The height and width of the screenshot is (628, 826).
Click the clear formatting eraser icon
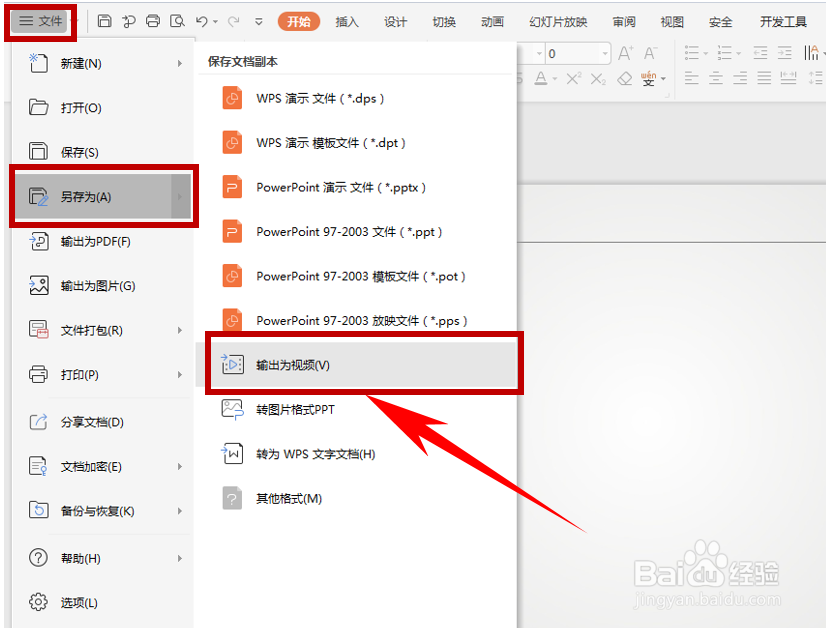point(624,77)
